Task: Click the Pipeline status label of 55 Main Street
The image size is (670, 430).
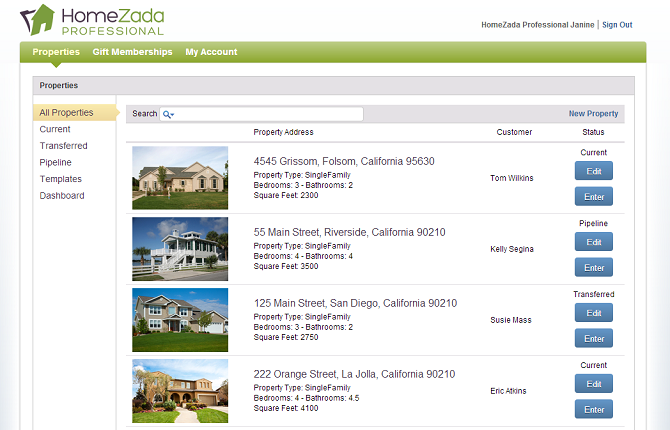Action: 594,223
